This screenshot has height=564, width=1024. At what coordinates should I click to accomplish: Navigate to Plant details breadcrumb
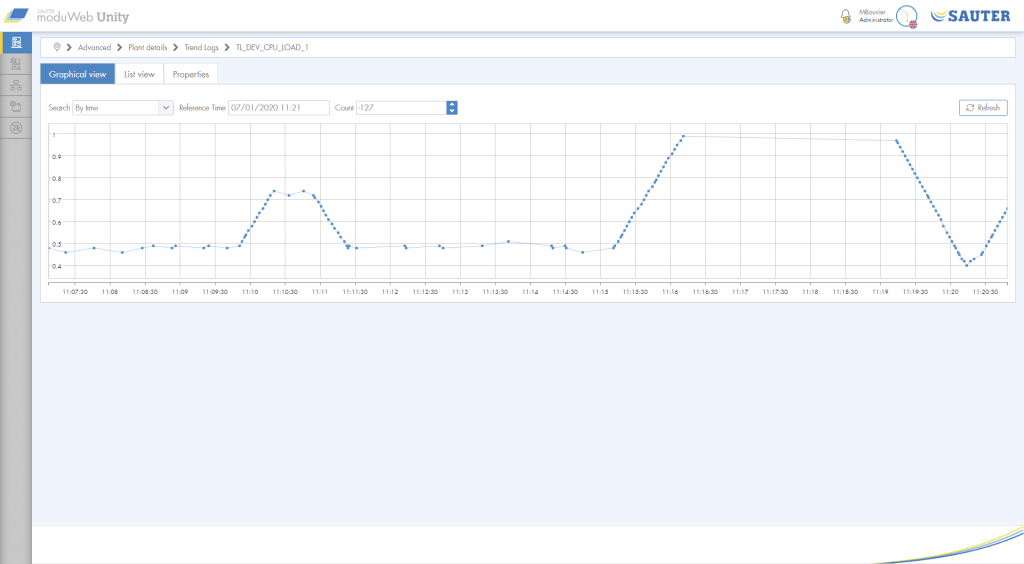[x=148, y=47]
